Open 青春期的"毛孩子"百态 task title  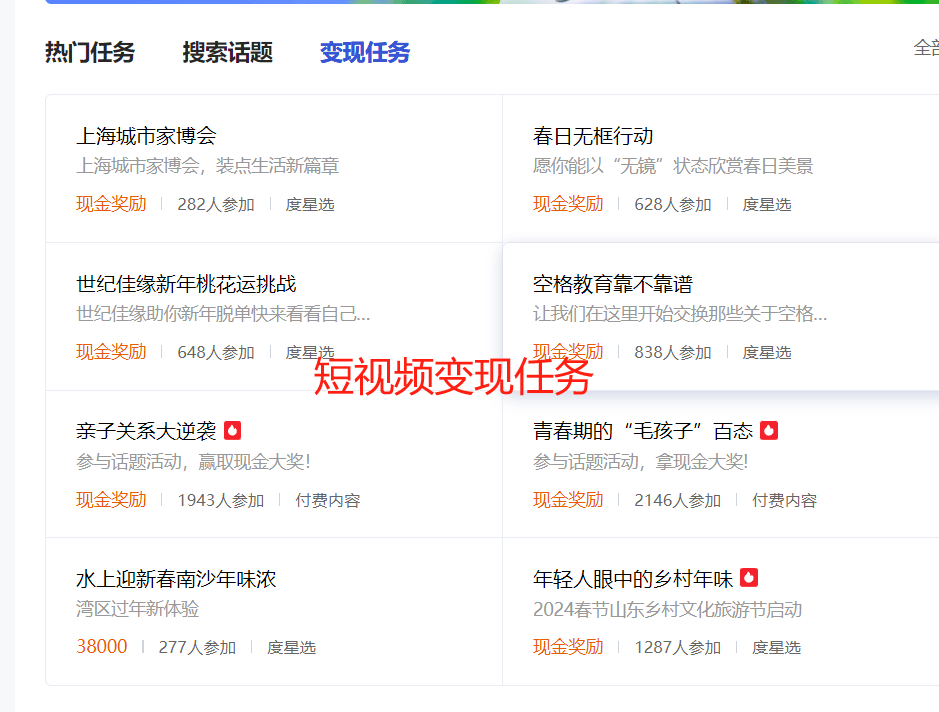643,431
